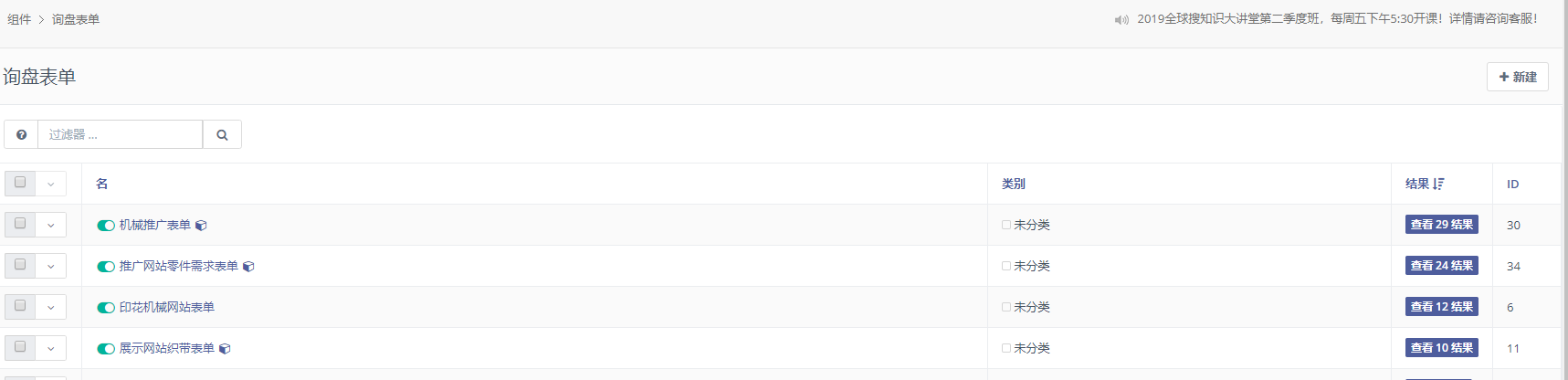The image size is (1568, 380).
Task: Select checkbox for 推广网站零件需求表单 row
Action: pyautogui.click(x=20, y=265)
